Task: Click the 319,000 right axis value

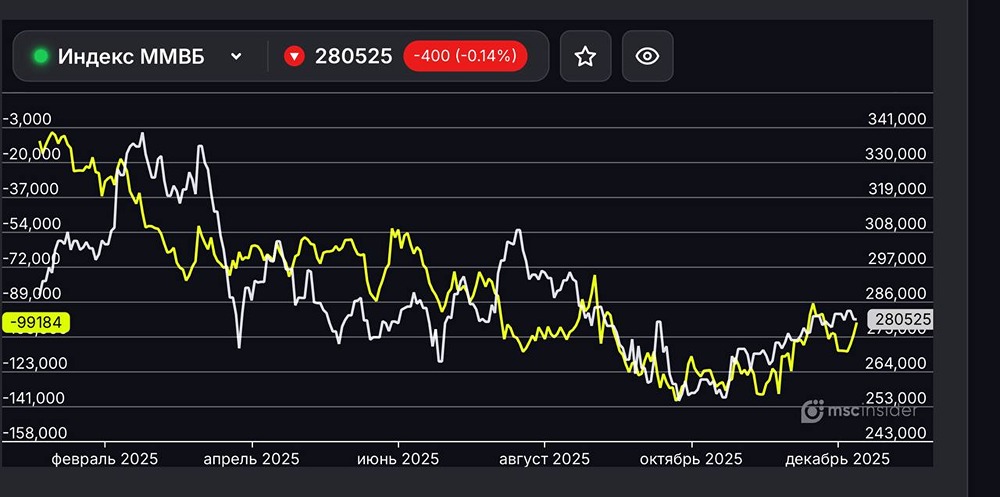Action: click(x=897, y=189)
